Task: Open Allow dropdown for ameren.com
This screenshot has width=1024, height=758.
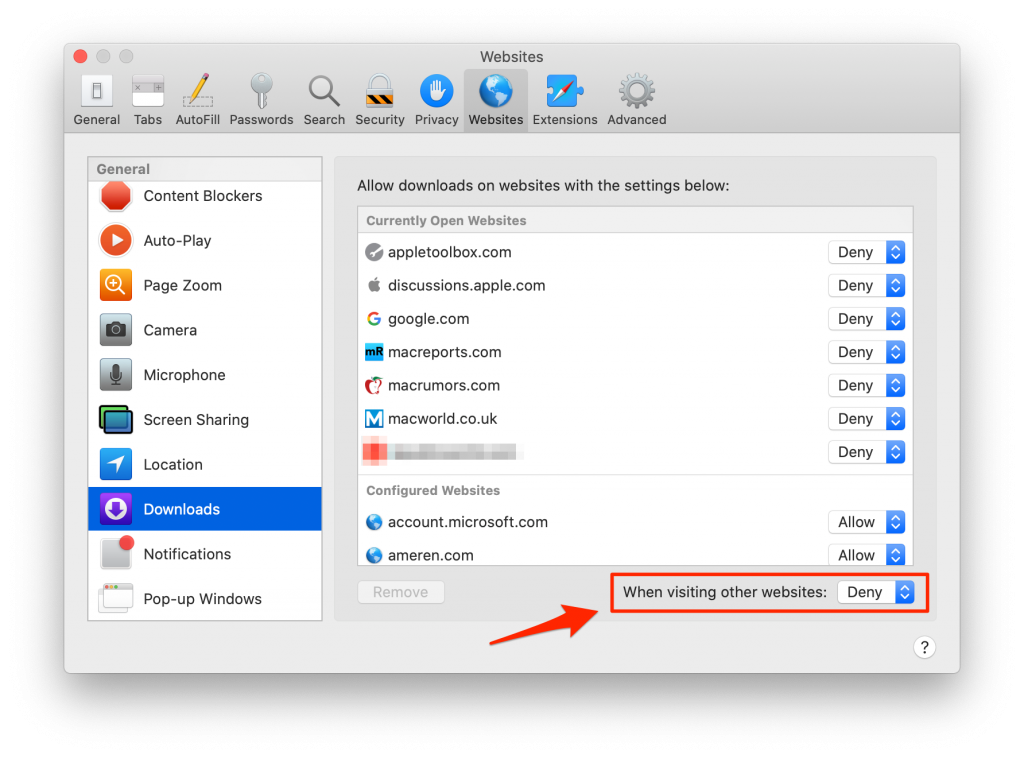Action: 866,554
